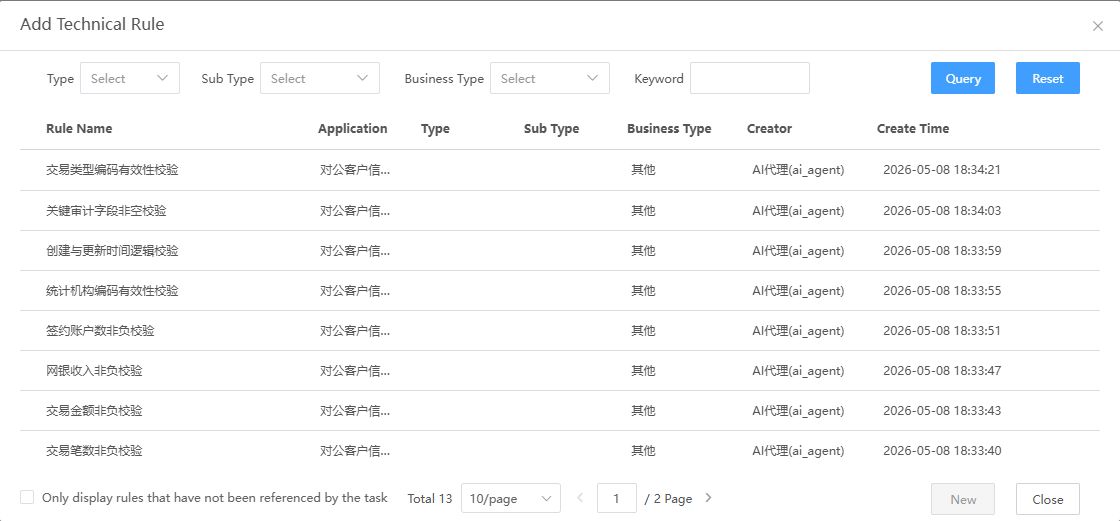The width and height of the screenshot is (1120, 521).
Task: Select rule 交易笔数非负校验
Action: coord(94,451)
